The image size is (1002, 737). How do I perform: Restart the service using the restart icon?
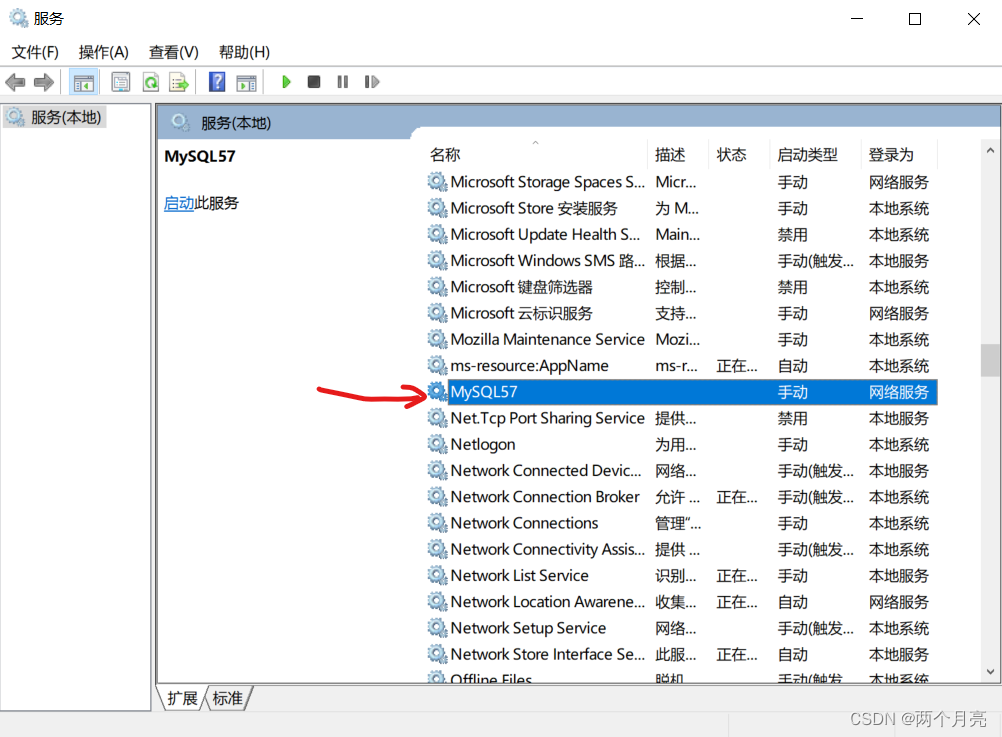coord(372,82)
